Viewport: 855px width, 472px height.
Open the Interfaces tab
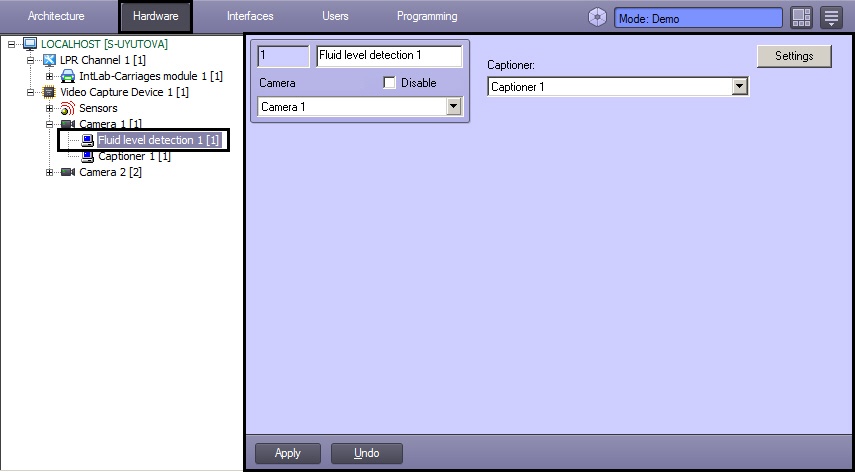click(x=250, y=16)
